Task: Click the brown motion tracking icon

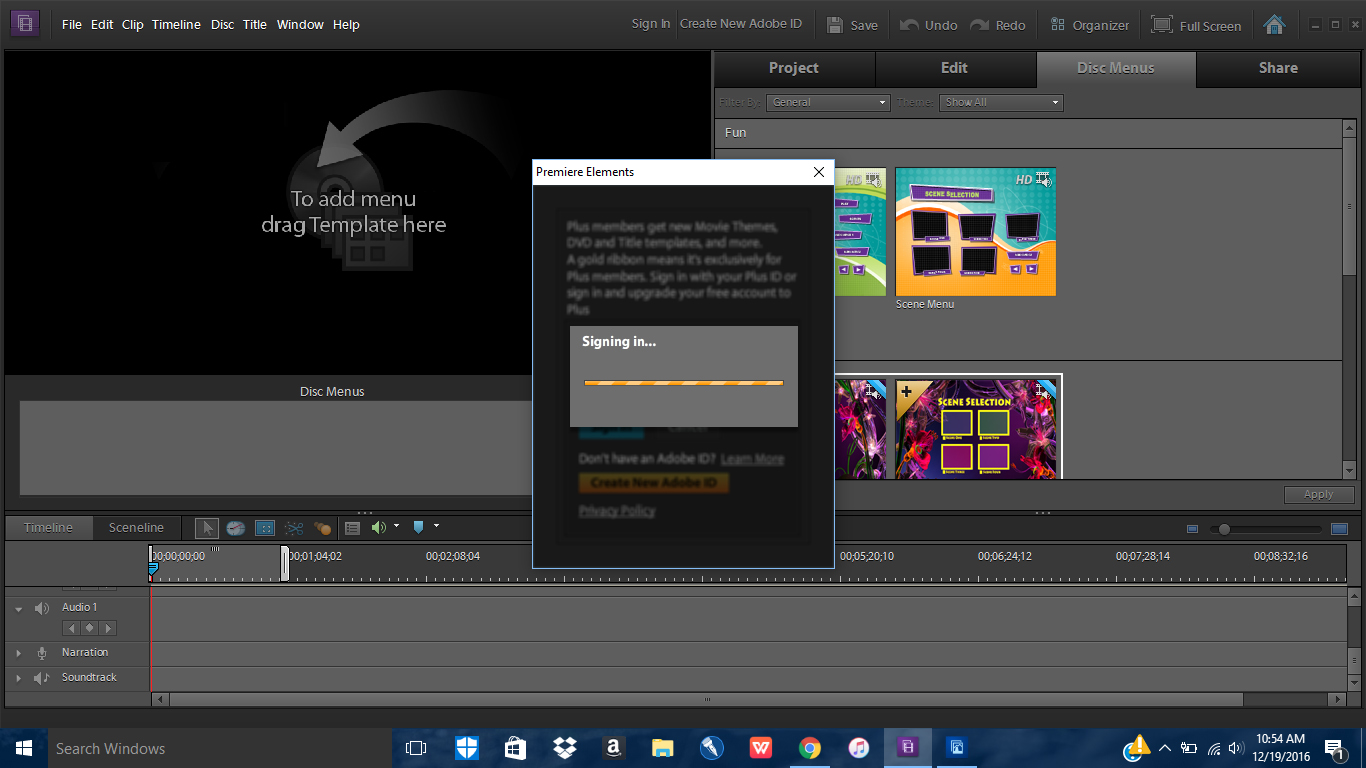Action: 323,528
